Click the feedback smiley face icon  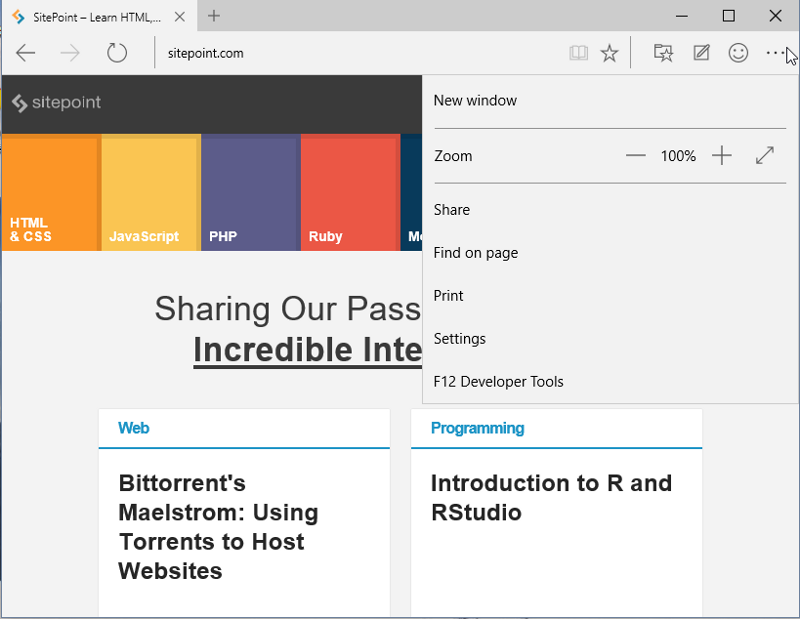(x=738, y=53)
